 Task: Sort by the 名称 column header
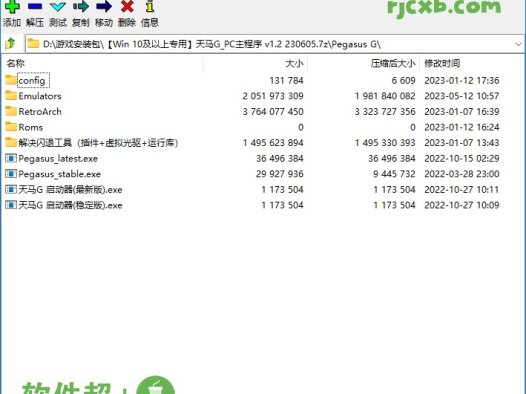(x=16, y=63)
